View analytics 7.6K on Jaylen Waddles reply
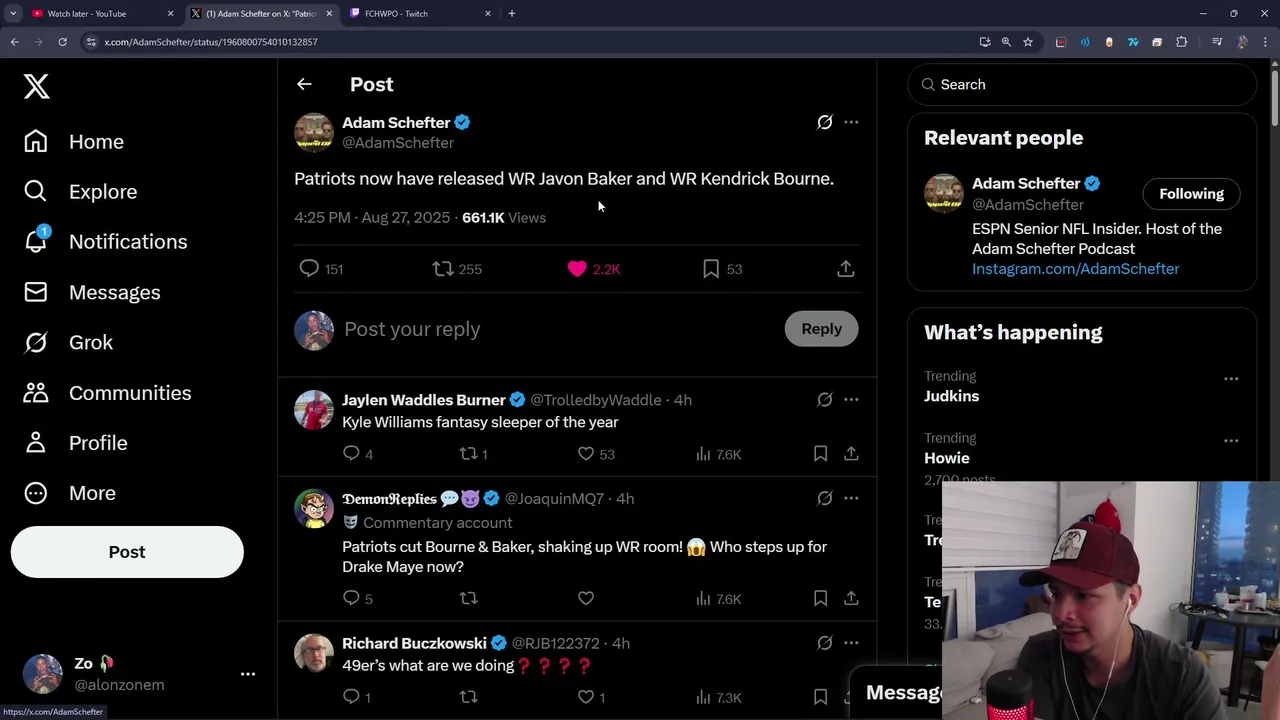 718,454
